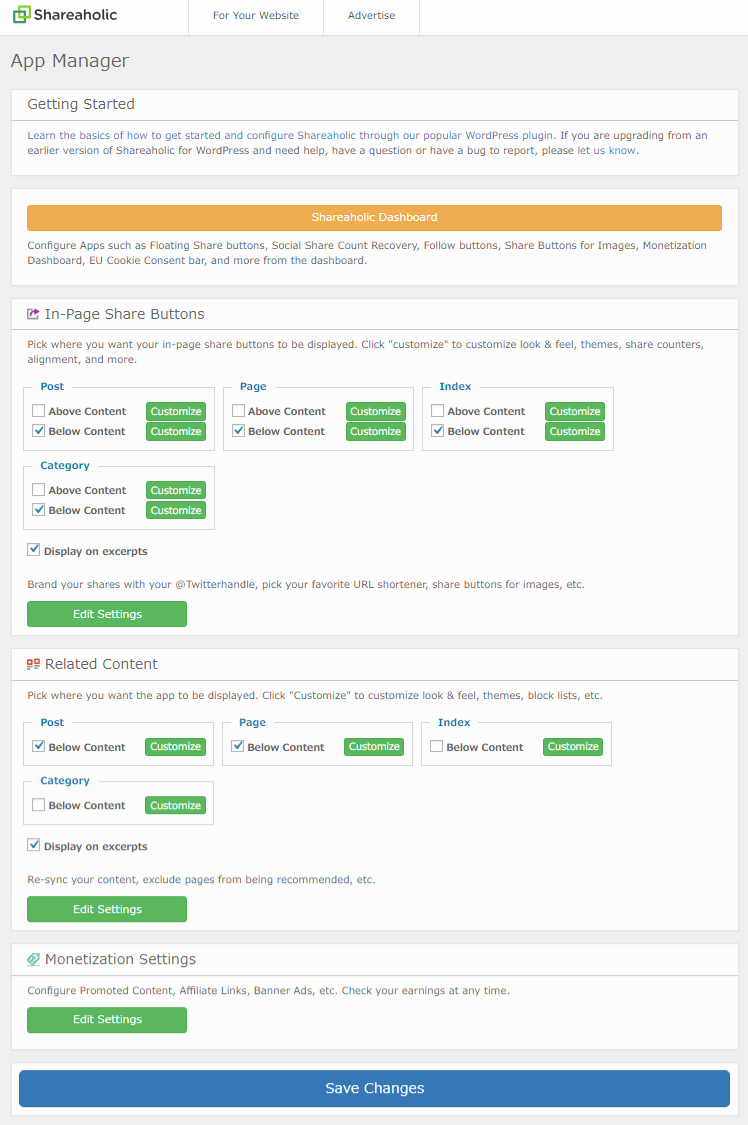Open the getting started WordPress plugin link
The height and width of the screenshot is (1125, 748).
tap(290, 135)
